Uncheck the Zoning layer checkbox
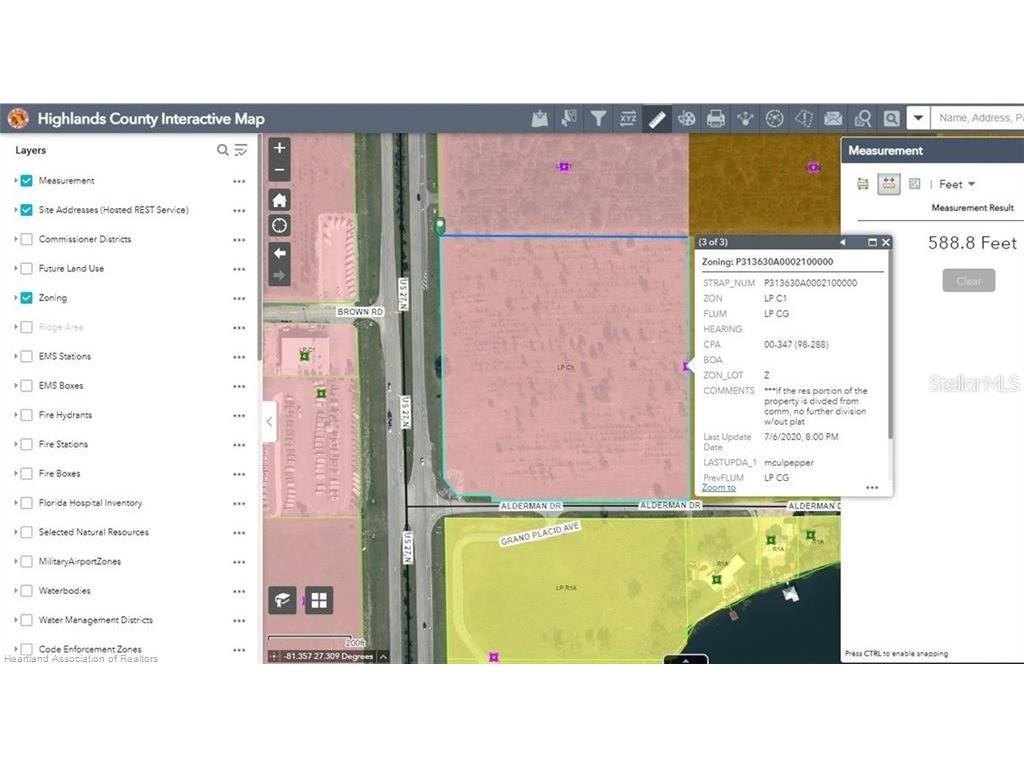This screenshot has width=1024, height=768. (27, 298)
